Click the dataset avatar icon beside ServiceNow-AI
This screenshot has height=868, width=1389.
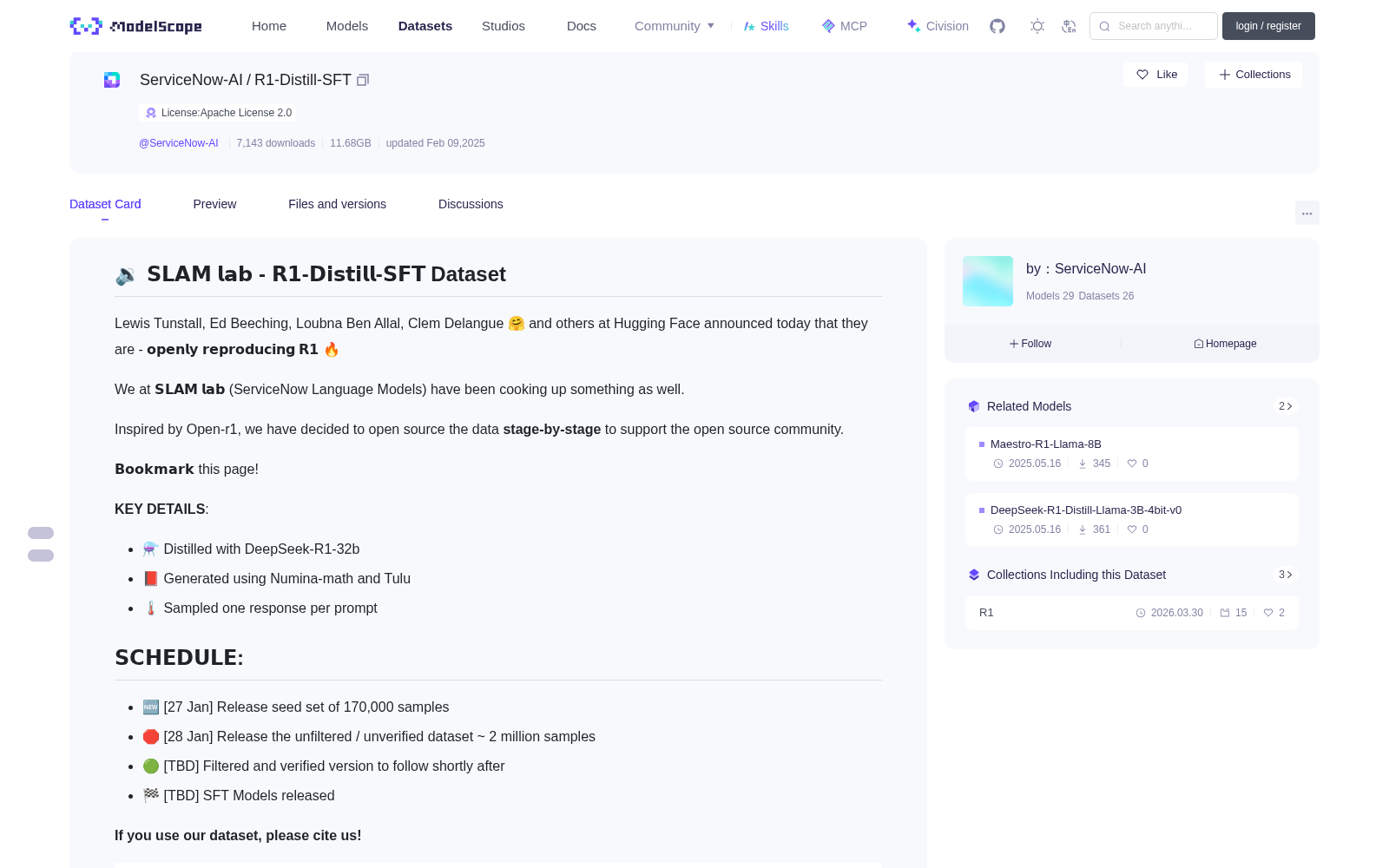(112, 80)
